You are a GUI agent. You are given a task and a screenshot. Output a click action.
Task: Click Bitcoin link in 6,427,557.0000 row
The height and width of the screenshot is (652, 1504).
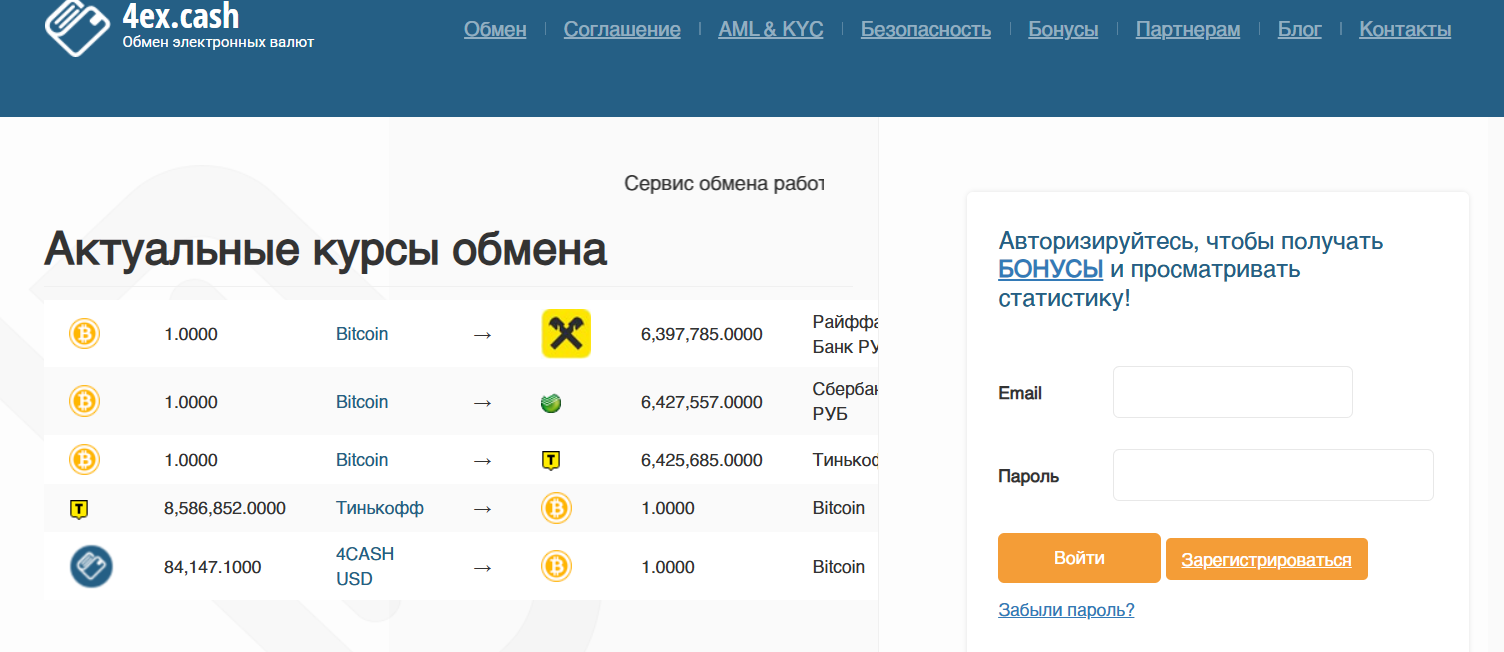tap(362, 402)
